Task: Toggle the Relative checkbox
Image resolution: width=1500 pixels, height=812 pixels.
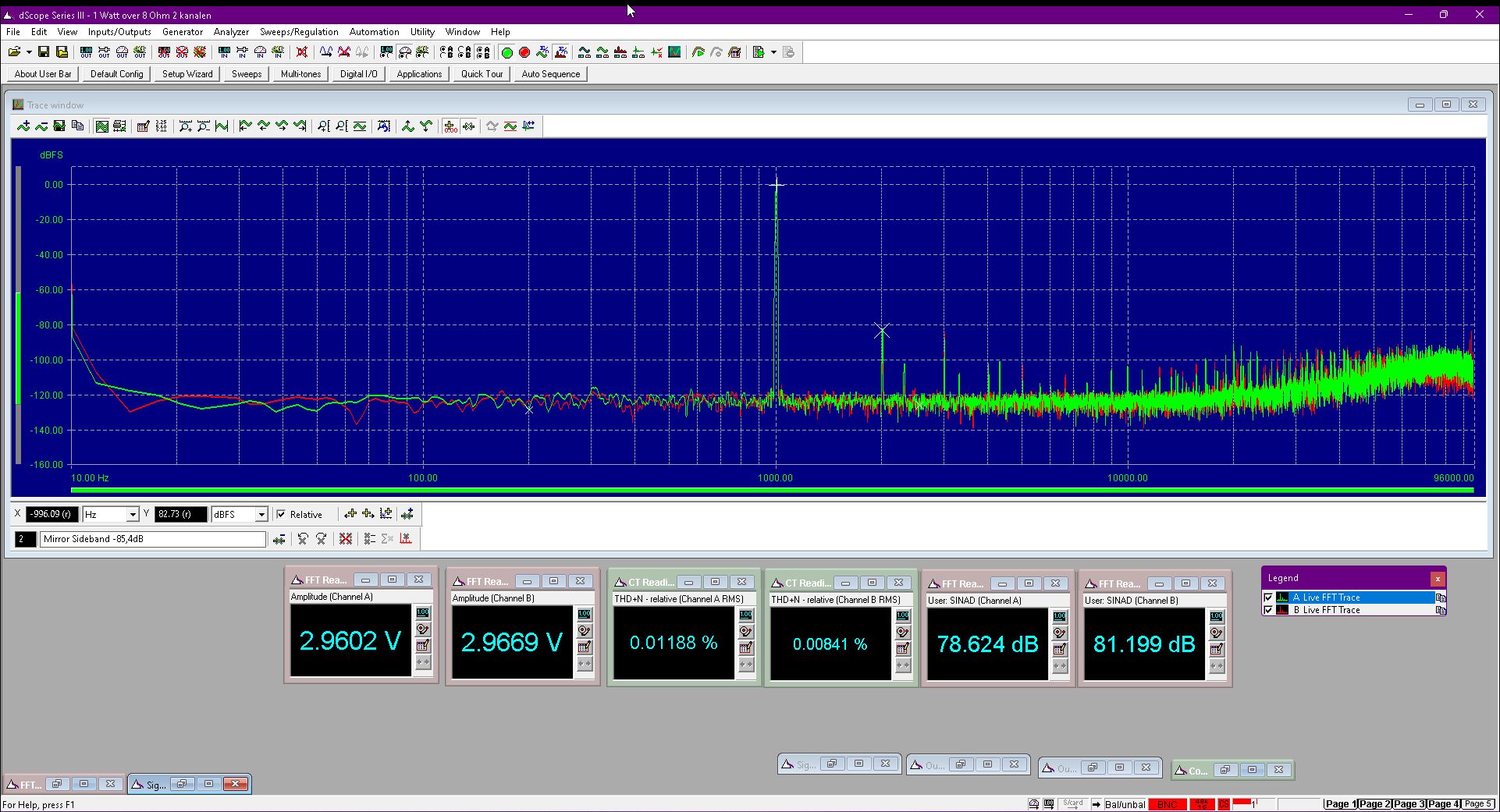Action: tap(282, 514)
